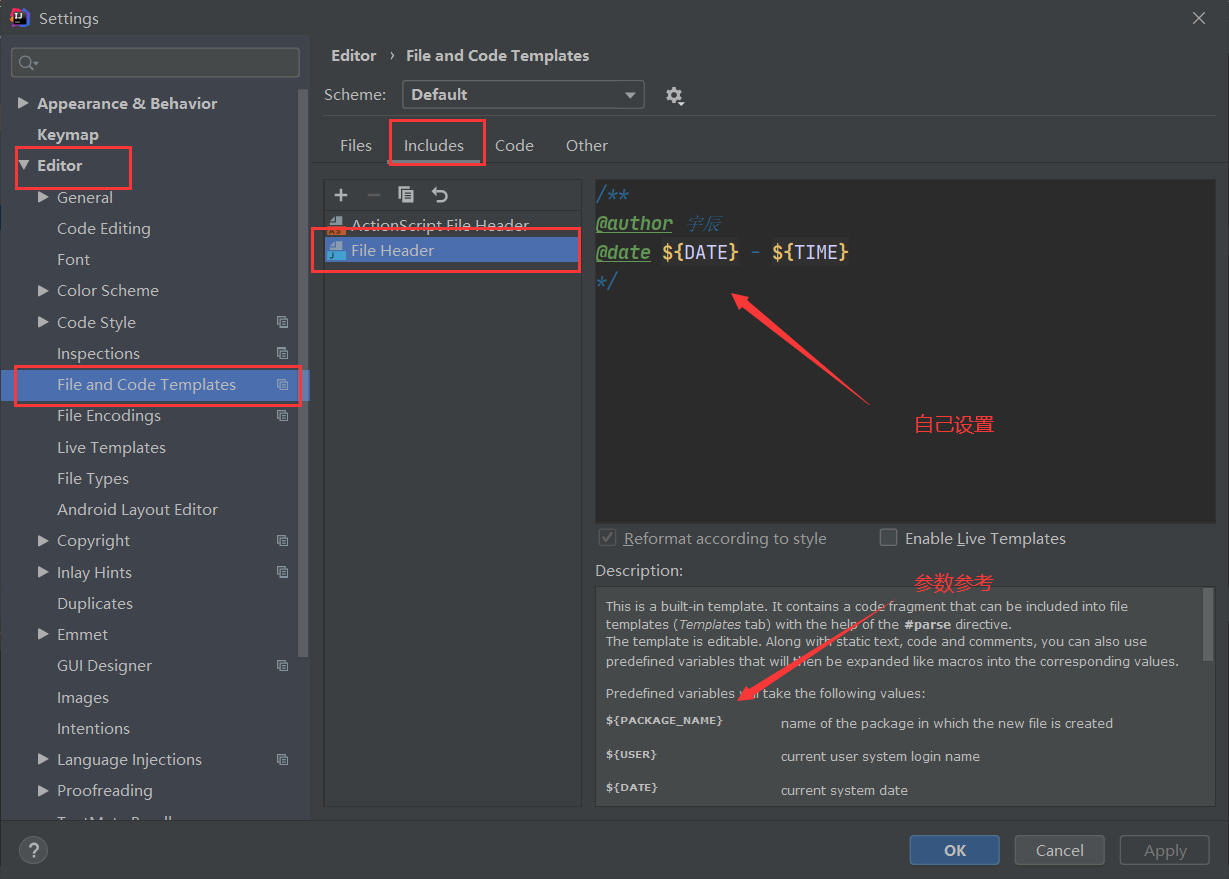Open File Types settings
The image size is (1229, 879).
(93, 478)
